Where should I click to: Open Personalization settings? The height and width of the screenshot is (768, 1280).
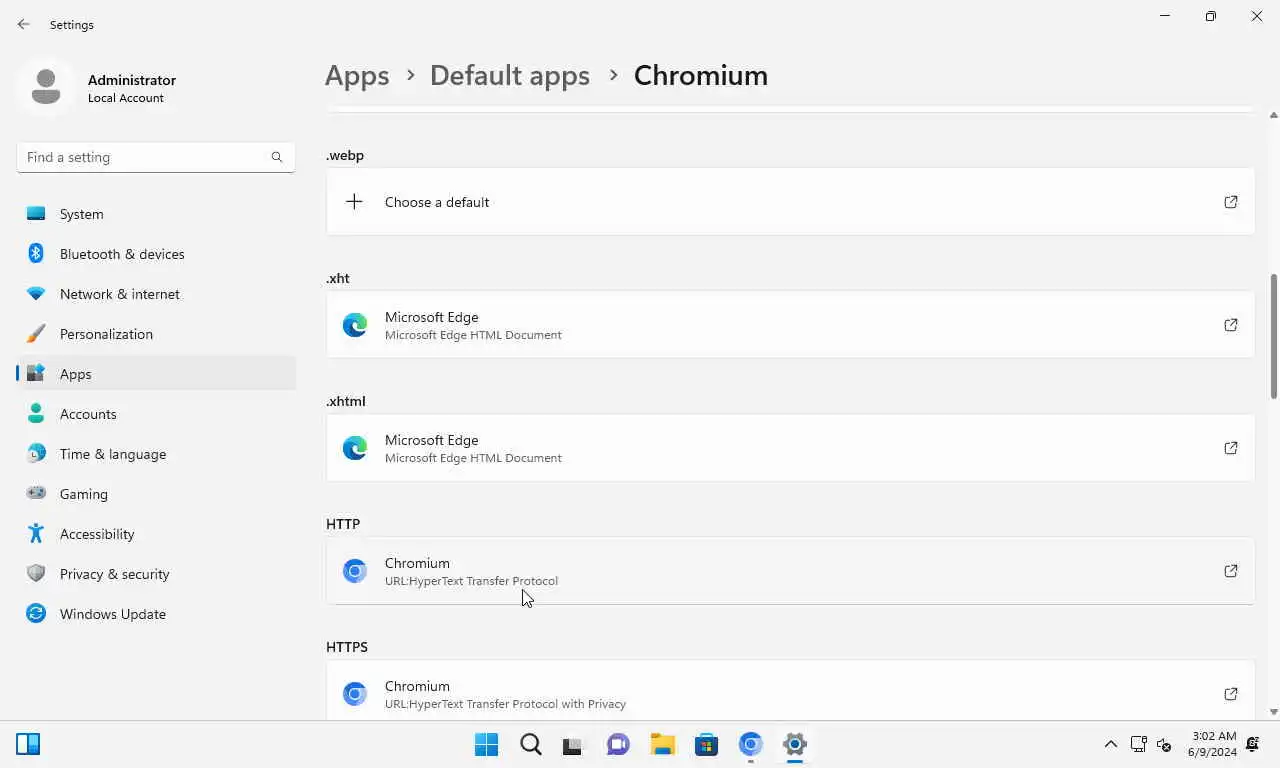pyautogui.click(x=156, y=334)
